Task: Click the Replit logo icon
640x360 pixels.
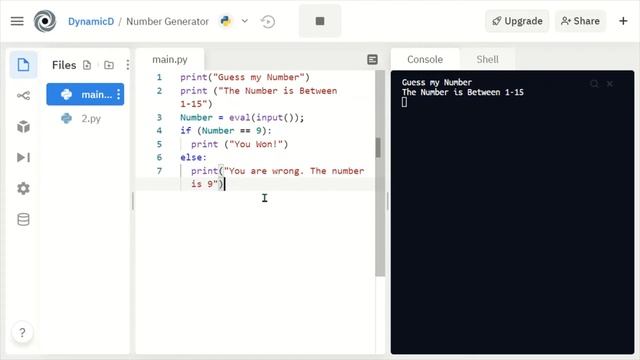Action: click(x=45, y=21)
